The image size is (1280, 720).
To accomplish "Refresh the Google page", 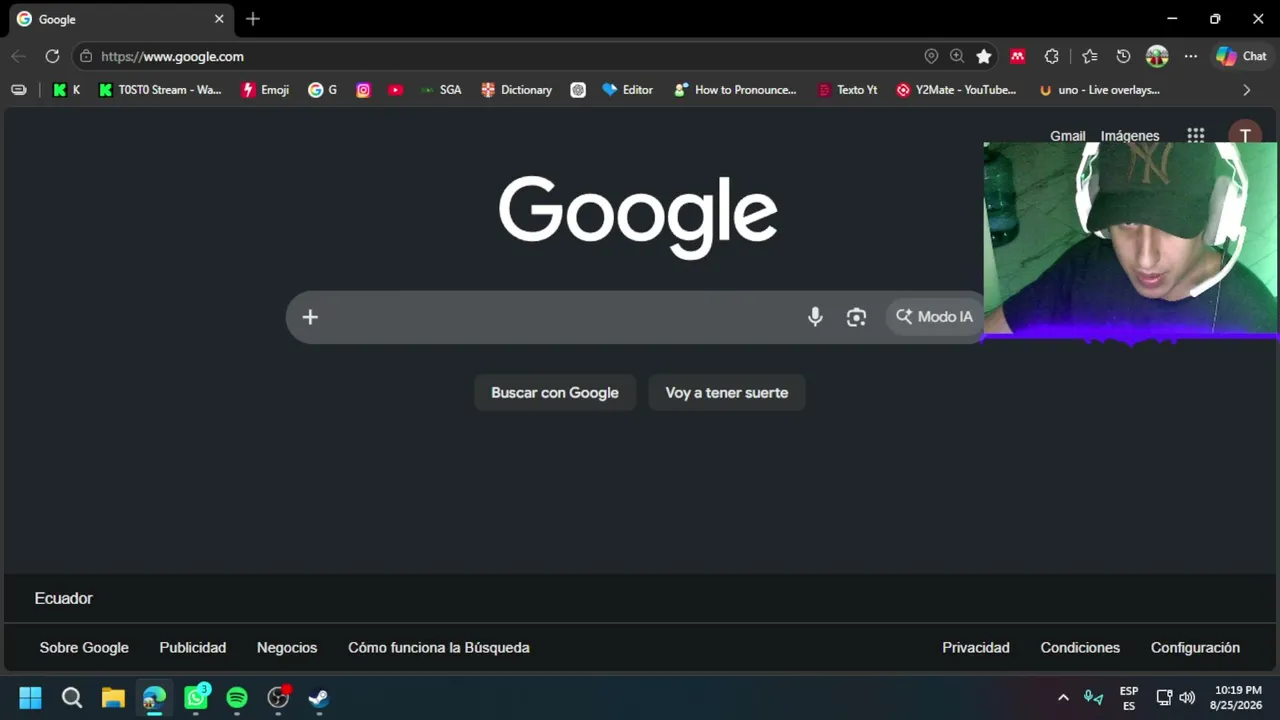I will pos(52,57).
